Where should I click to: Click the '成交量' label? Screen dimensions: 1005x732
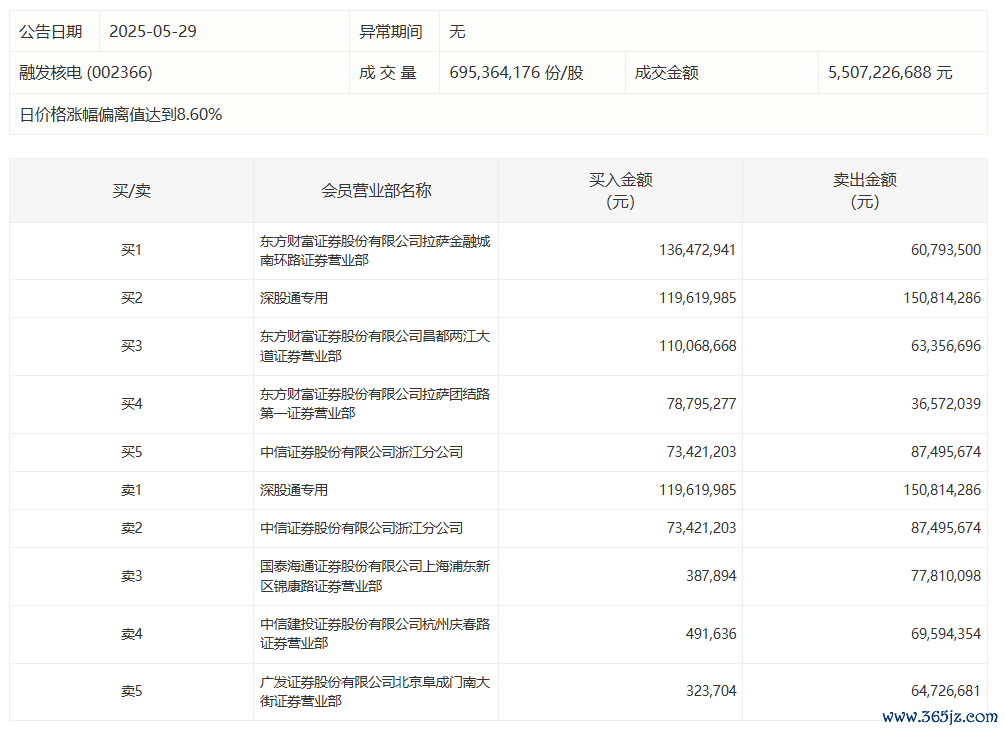click(x=388, y=72)
